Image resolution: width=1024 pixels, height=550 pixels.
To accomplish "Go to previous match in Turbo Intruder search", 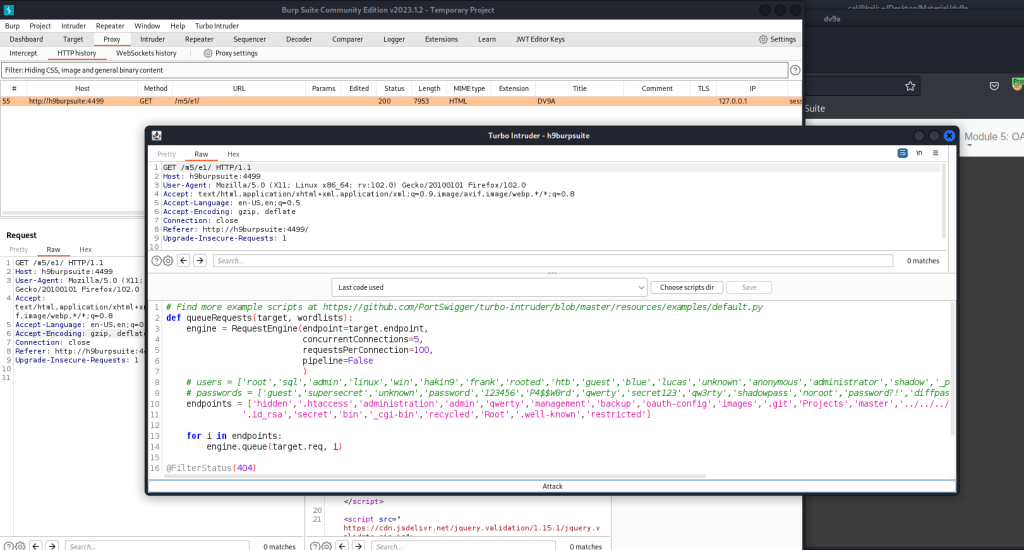I will [184, 261].
